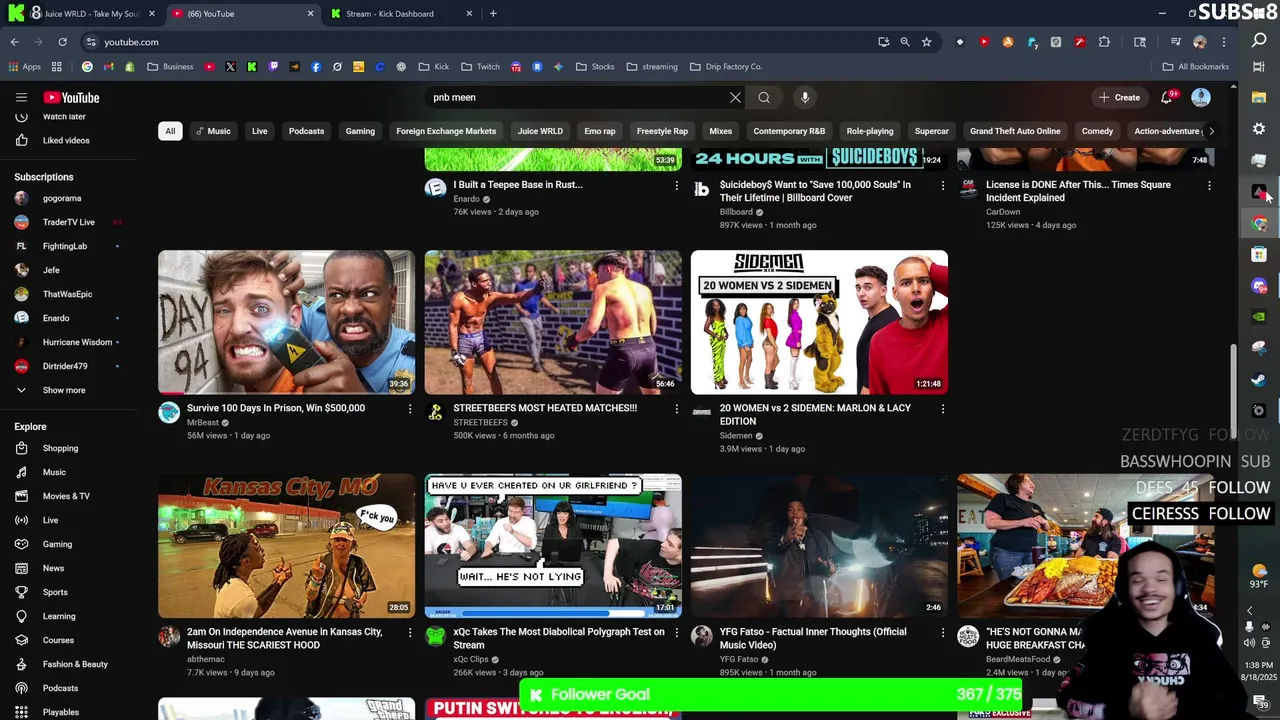1280x720 pixels.
Task: Clear the search box with the X
Action: (735, 97)
